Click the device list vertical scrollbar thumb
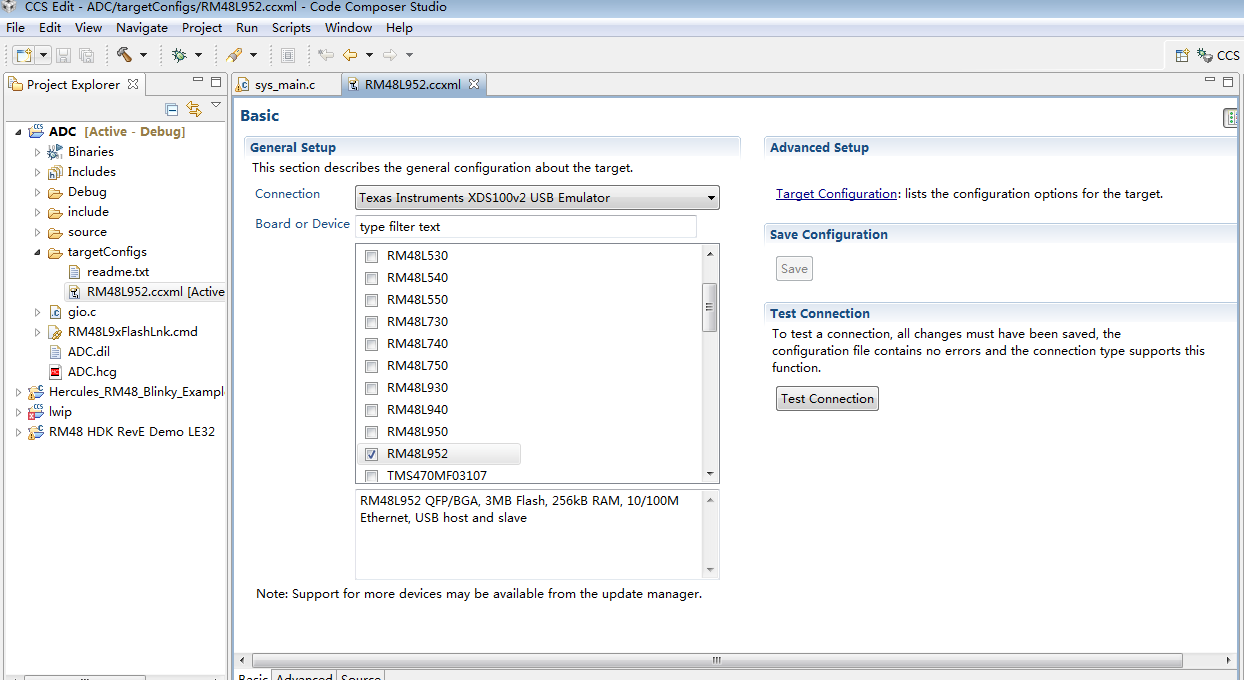 click(710, 307)
